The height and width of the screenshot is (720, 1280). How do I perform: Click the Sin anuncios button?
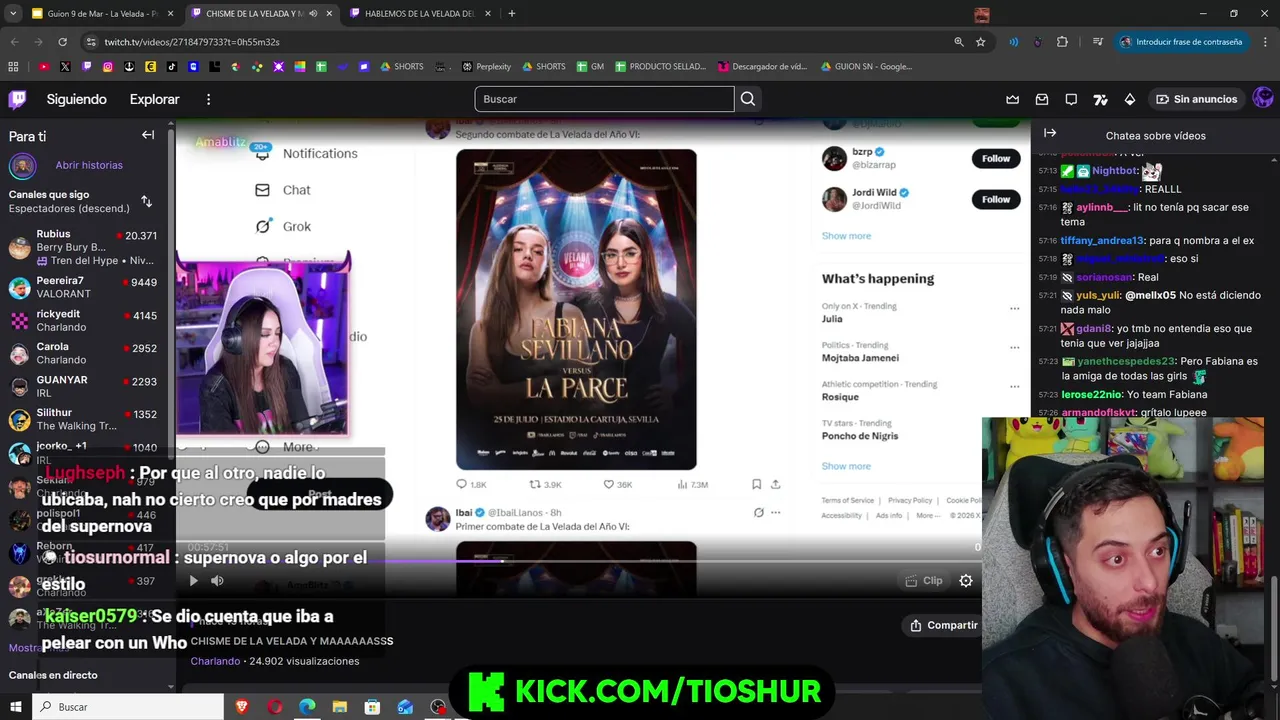[1196, 99]
